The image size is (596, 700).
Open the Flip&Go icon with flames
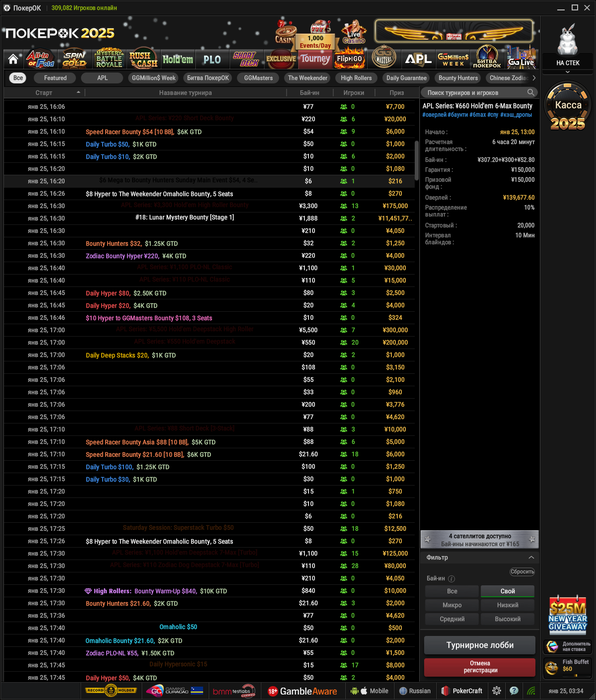350,58
